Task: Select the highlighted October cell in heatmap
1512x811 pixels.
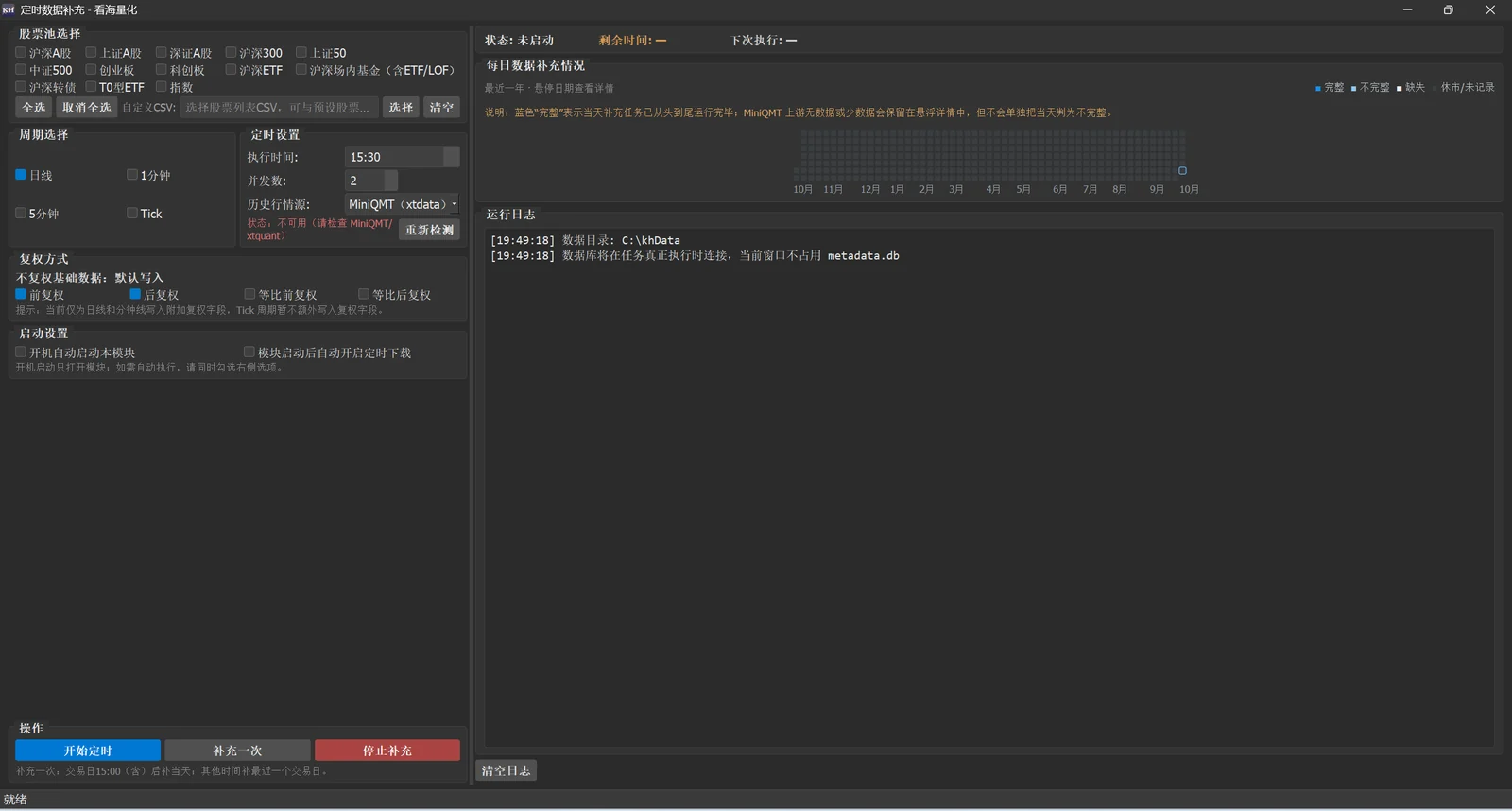Action: pos(1182,171)
